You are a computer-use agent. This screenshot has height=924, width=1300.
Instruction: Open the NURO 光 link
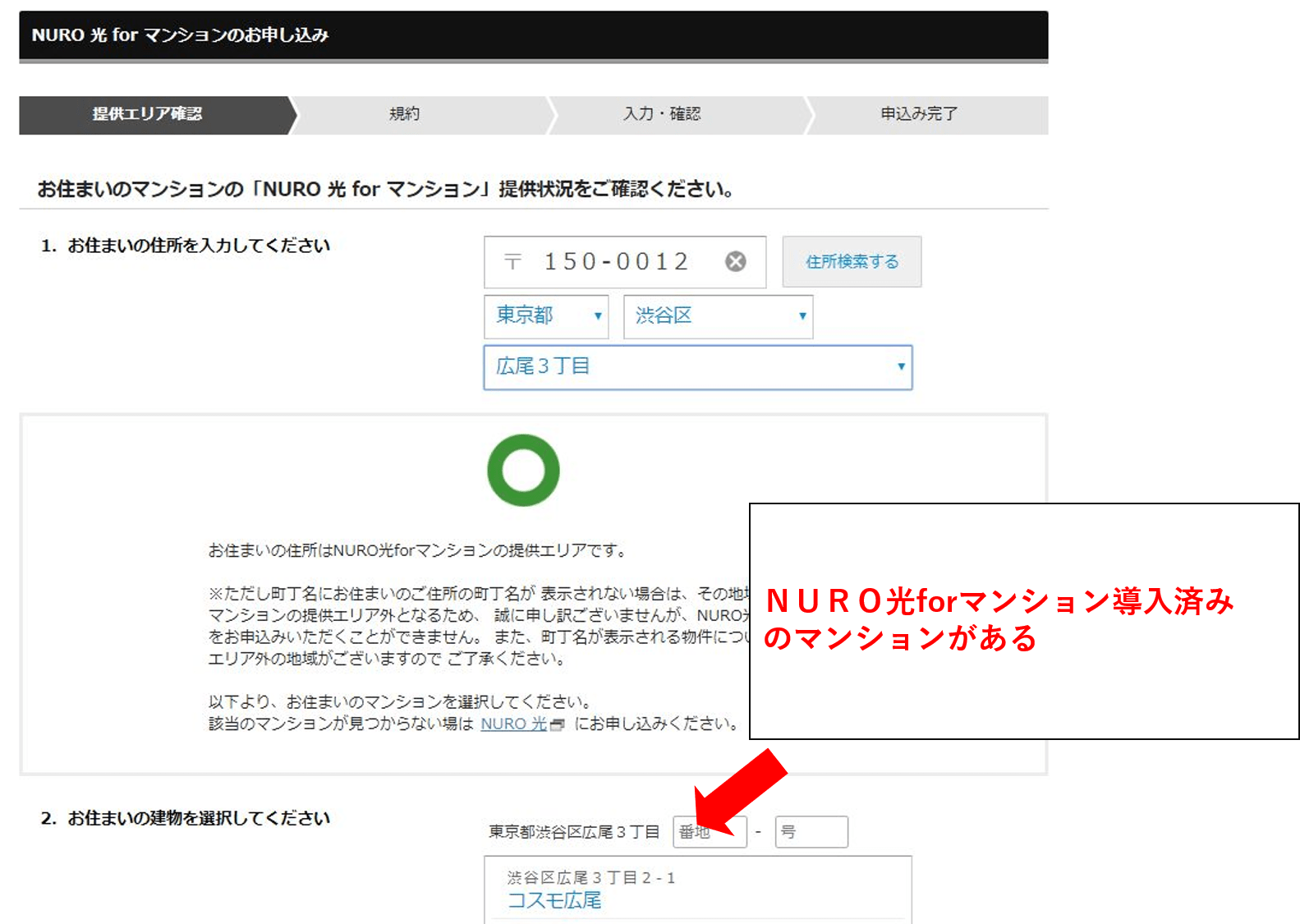tap(513, 724)
